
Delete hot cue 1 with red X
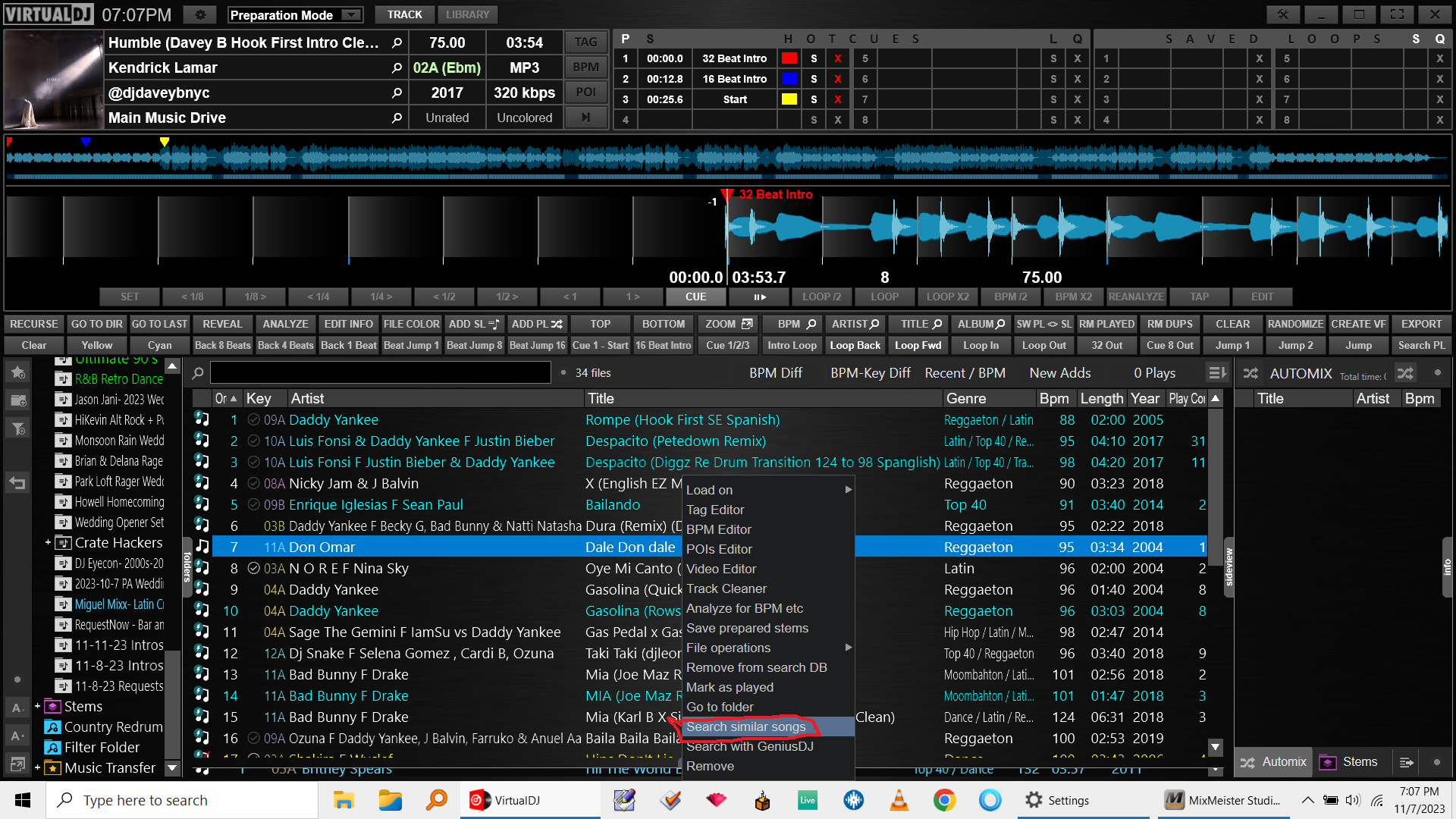837,58
